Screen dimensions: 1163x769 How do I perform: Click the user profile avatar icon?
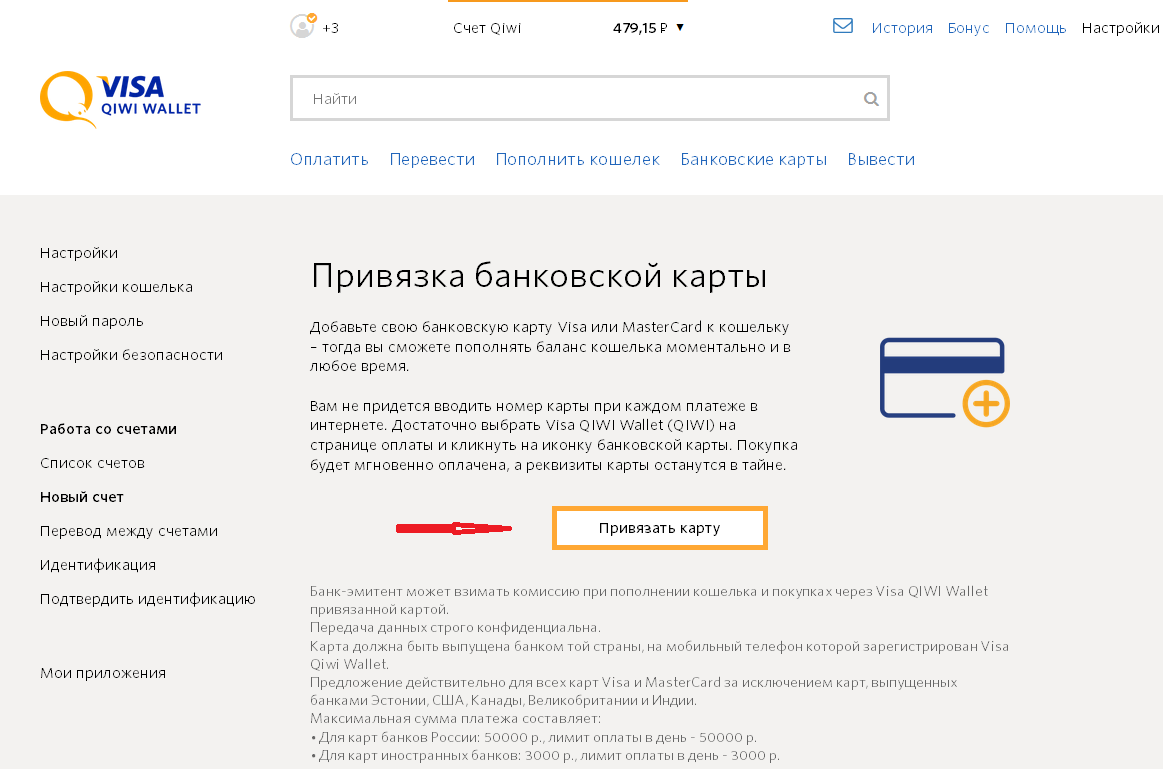[x=302, y=27]
